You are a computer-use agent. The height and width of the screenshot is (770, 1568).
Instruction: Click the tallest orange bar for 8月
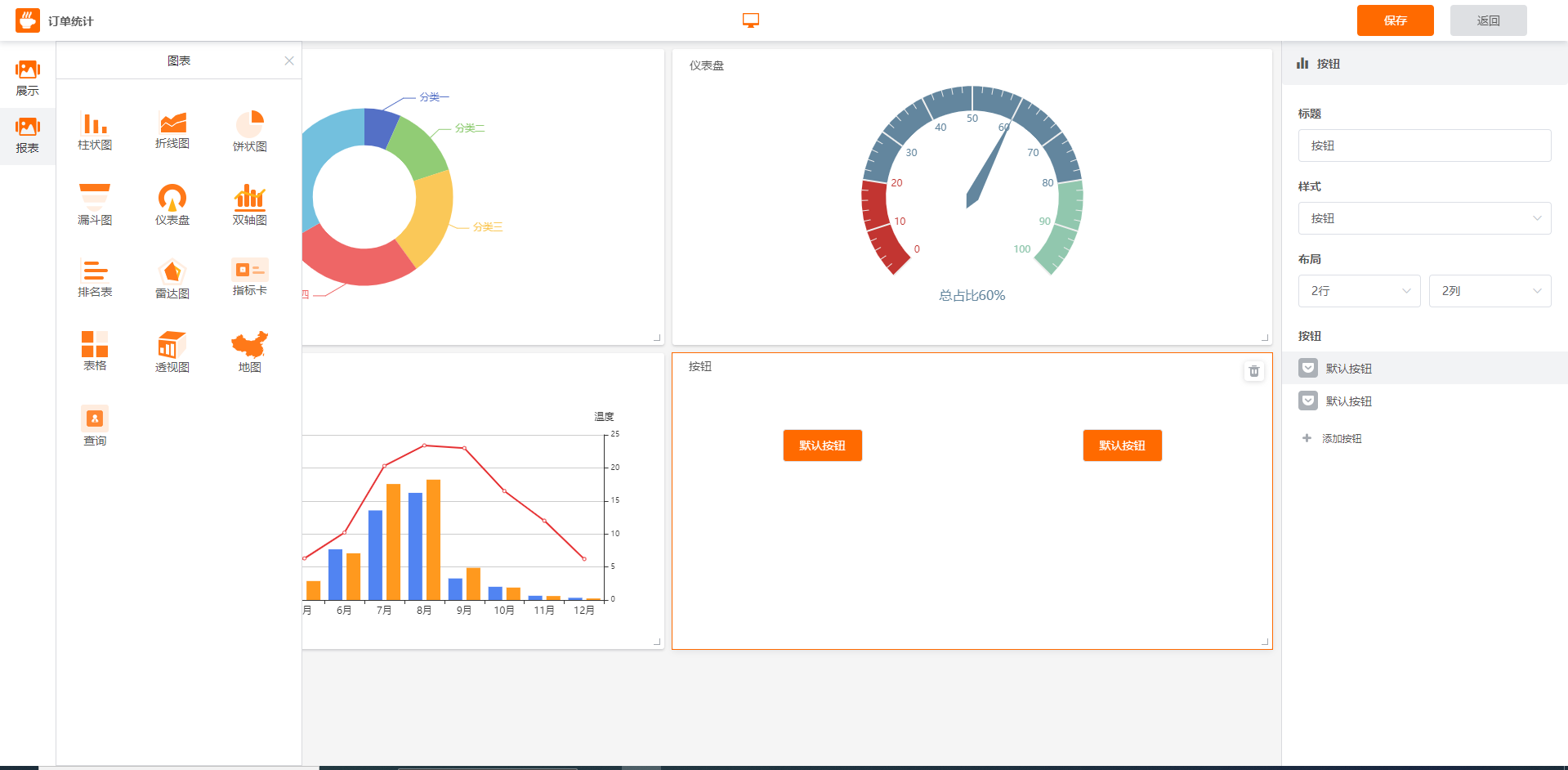pyautogui.click(x=433, y=539)
